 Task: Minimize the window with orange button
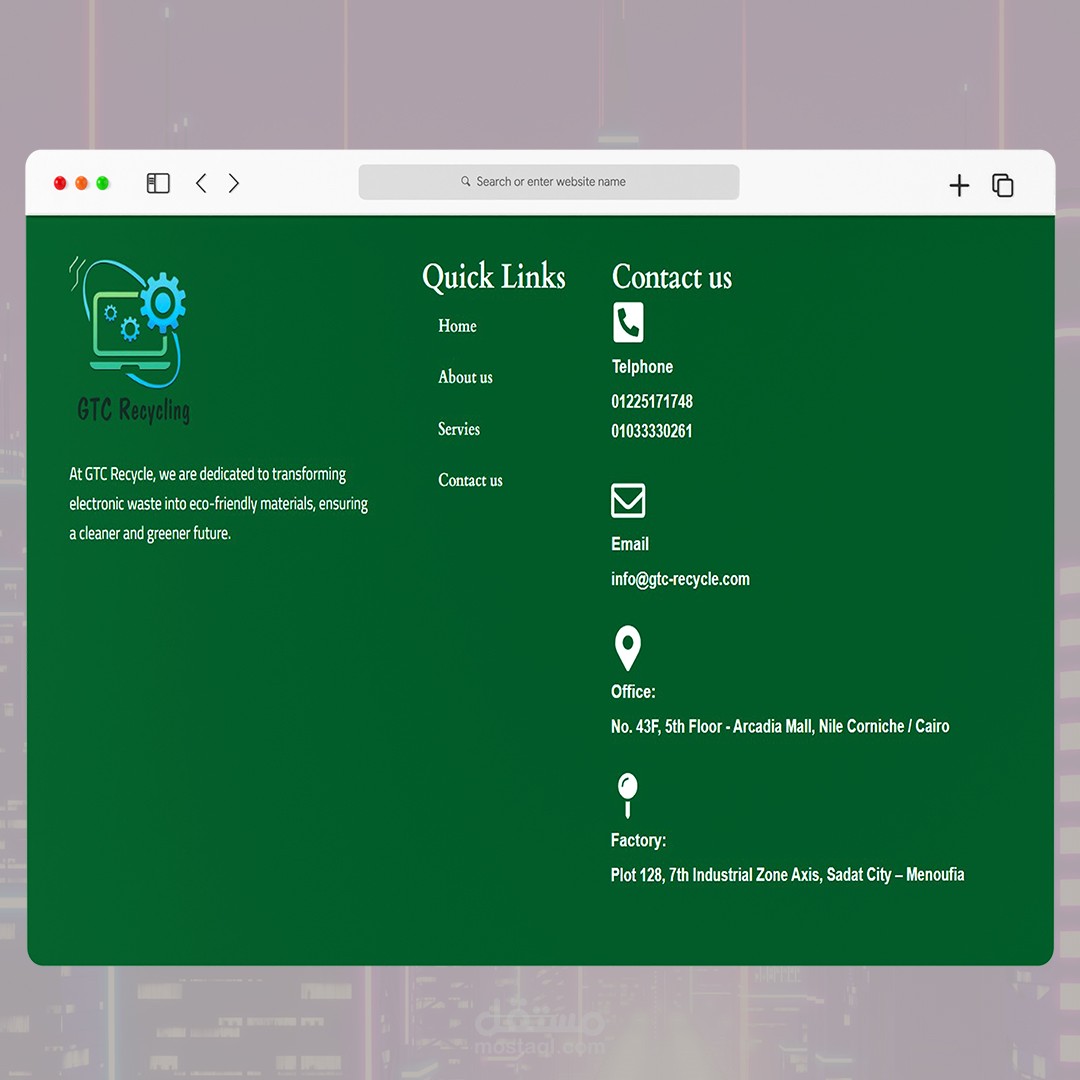click(x=81, y=183)
